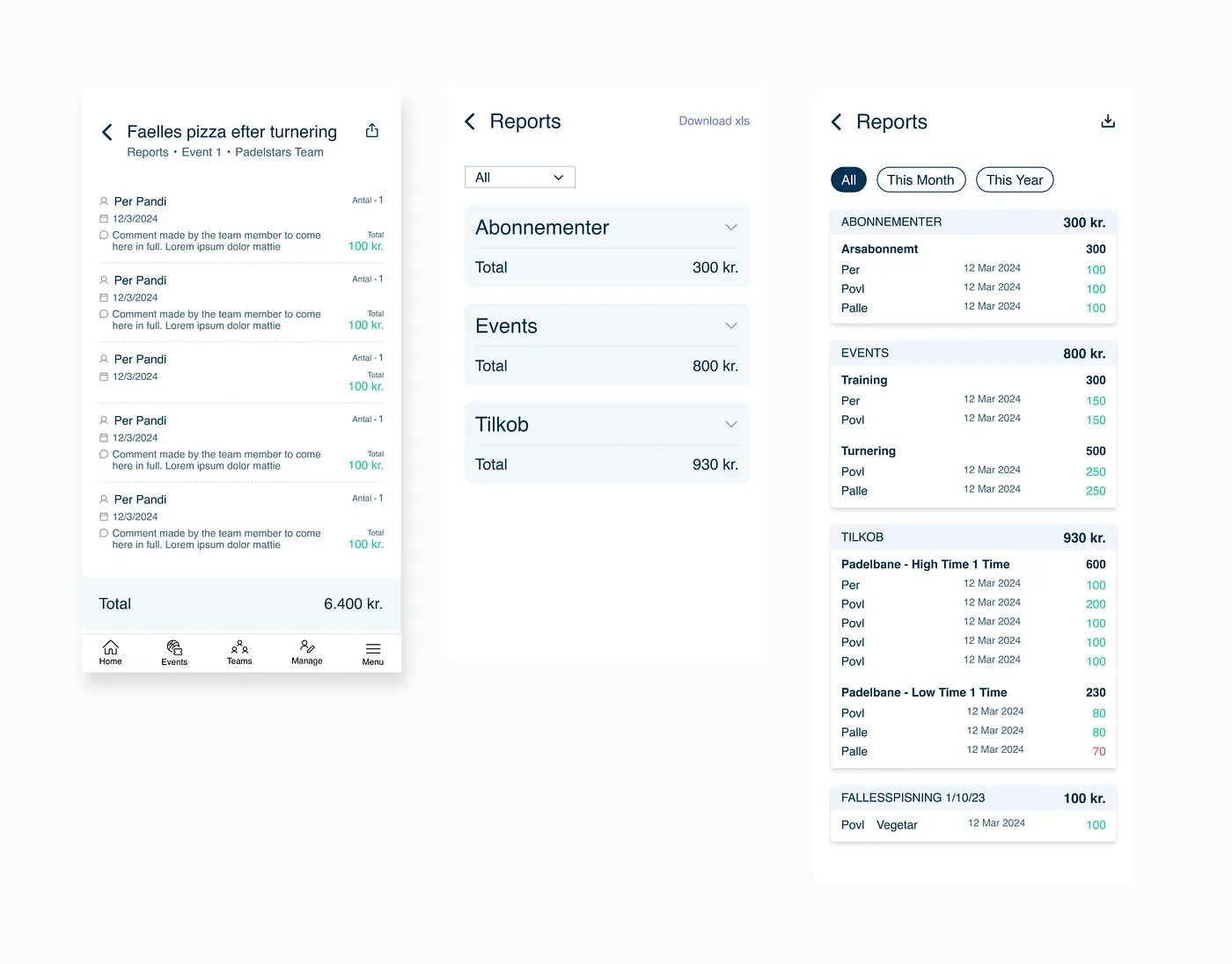1232x964 pixels.
Task: Open Teams in the bottom navigation
Action: 239,653
